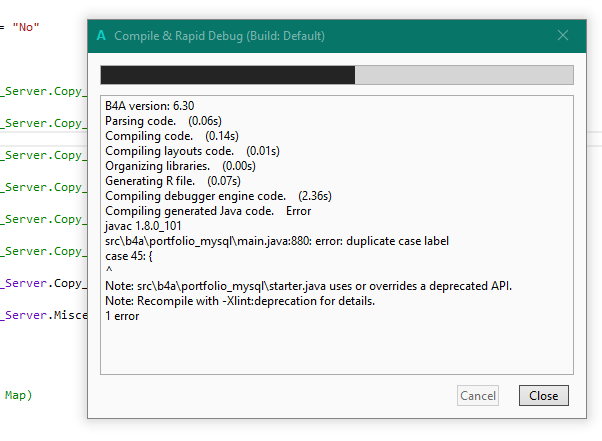This screenshot has height=441, width=602.
Task: Click the '1 error' summary line
Action: pyautogui.click(x=122, y=316)
